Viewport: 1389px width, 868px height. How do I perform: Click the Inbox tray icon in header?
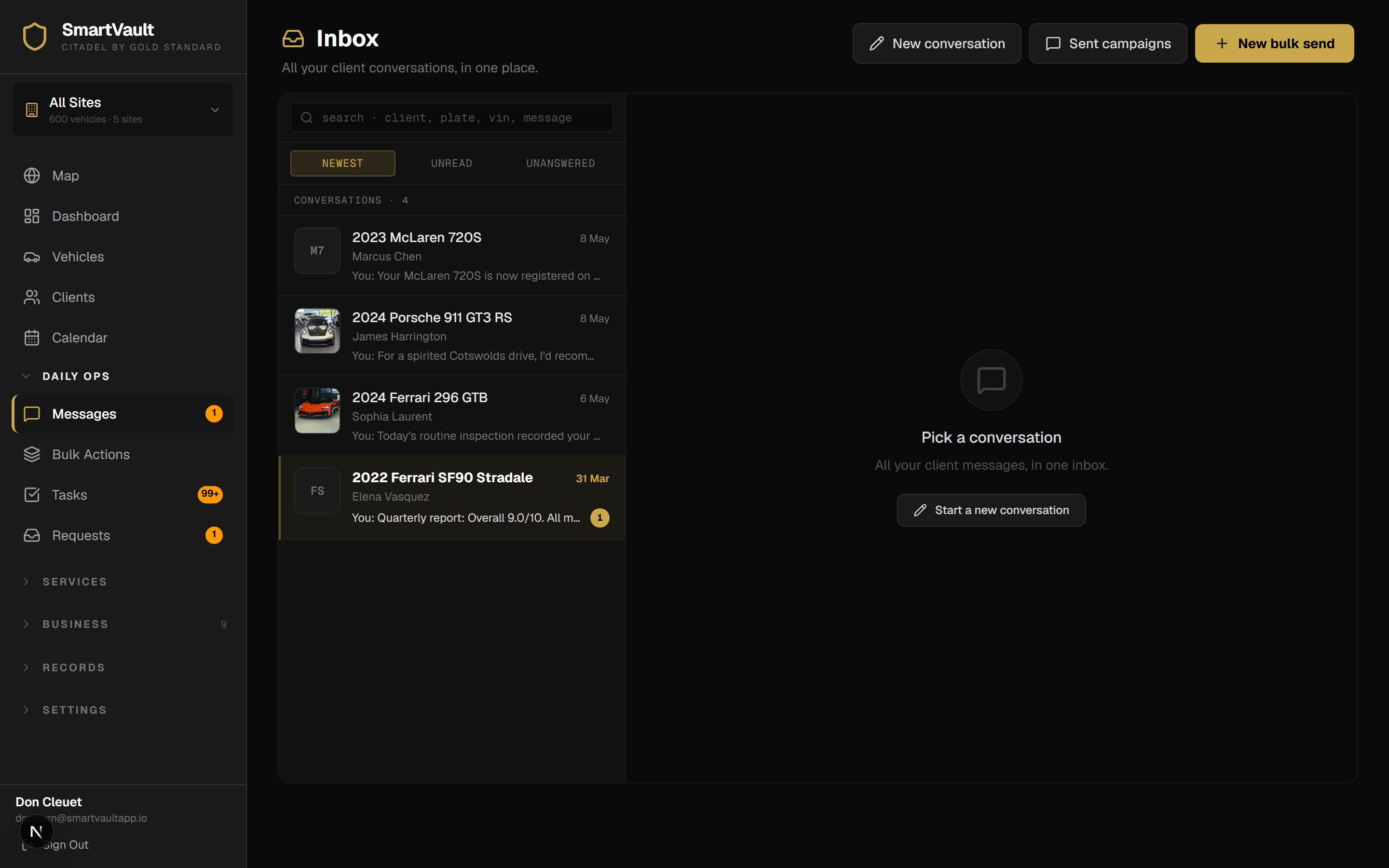293,39
